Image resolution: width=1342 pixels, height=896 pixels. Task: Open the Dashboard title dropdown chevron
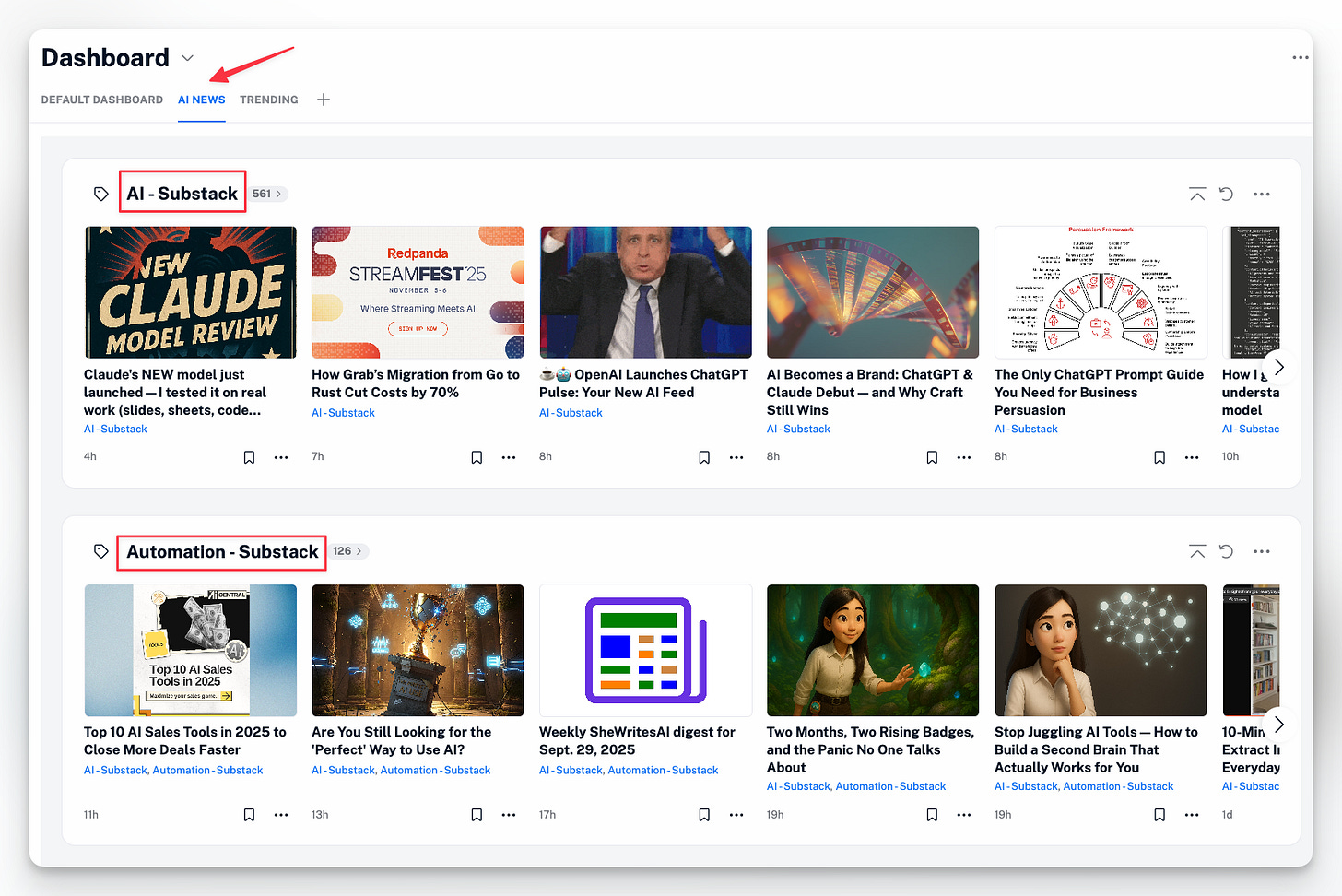pyautogui.click(x=187, y=58)
